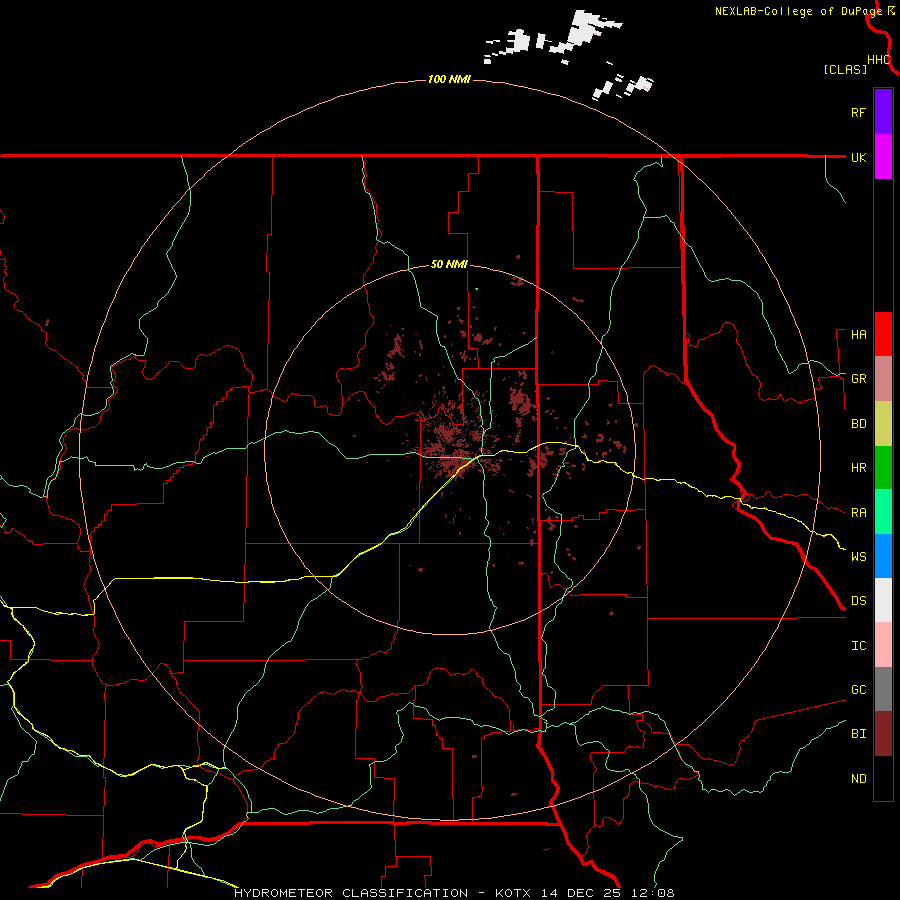Select the GR legend label
This screenshot has height=900, width=900.
click(x=858, y=379)
